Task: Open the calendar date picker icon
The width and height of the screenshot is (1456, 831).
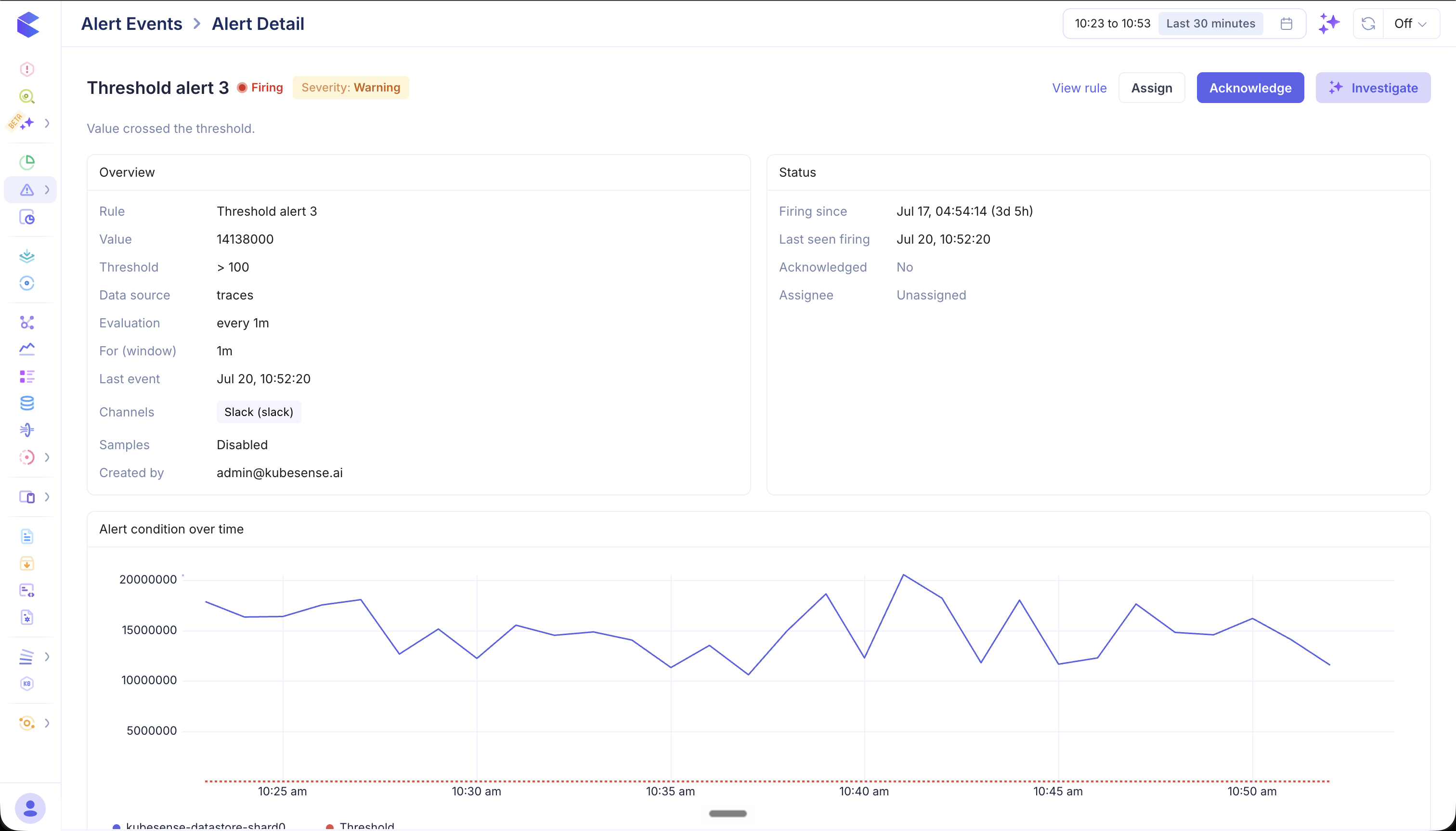Action: coord(1286,24)
